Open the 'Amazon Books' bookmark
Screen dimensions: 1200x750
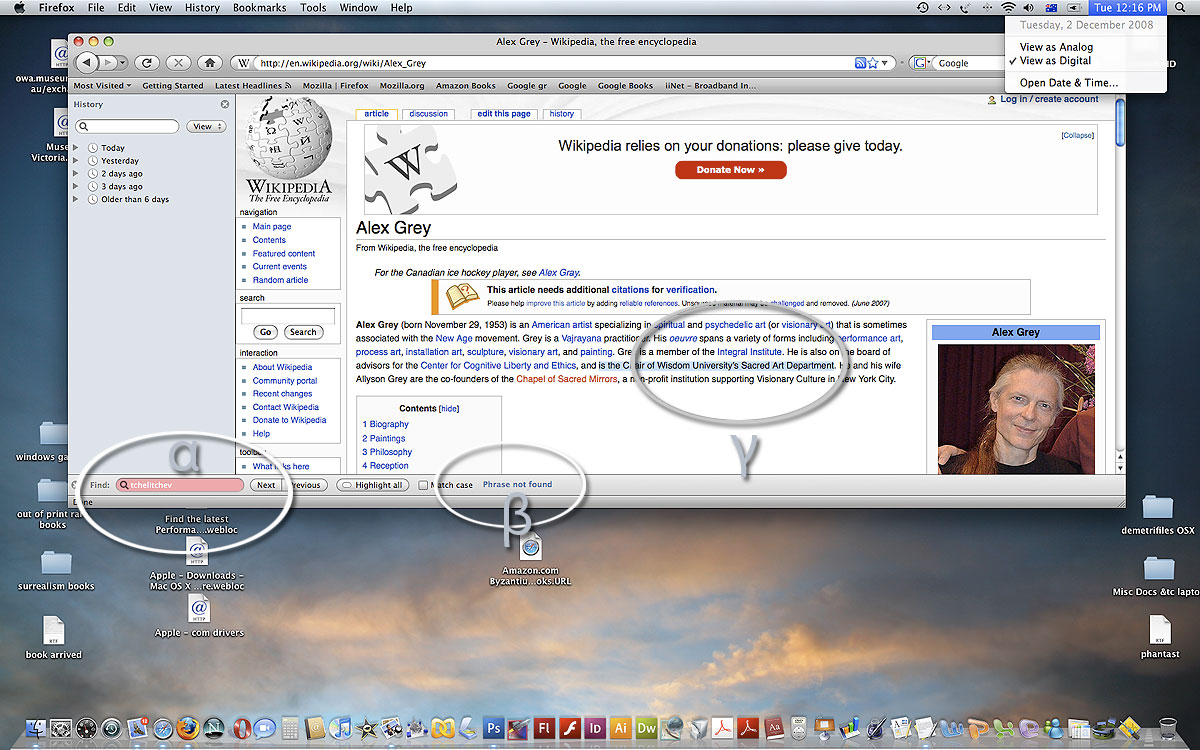tap(465, 86)
